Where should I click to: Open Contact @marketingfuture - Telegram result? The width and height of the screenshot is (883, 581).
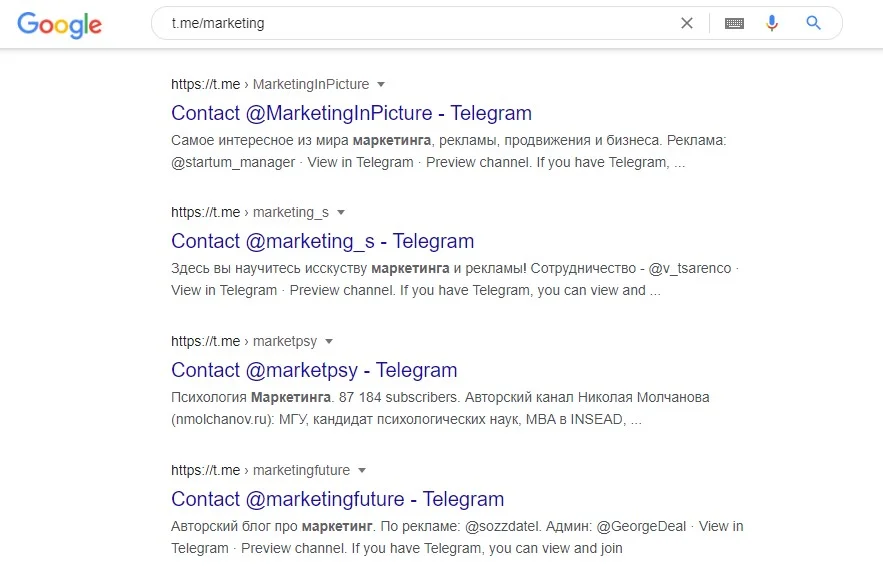click(x=337, y=499)
